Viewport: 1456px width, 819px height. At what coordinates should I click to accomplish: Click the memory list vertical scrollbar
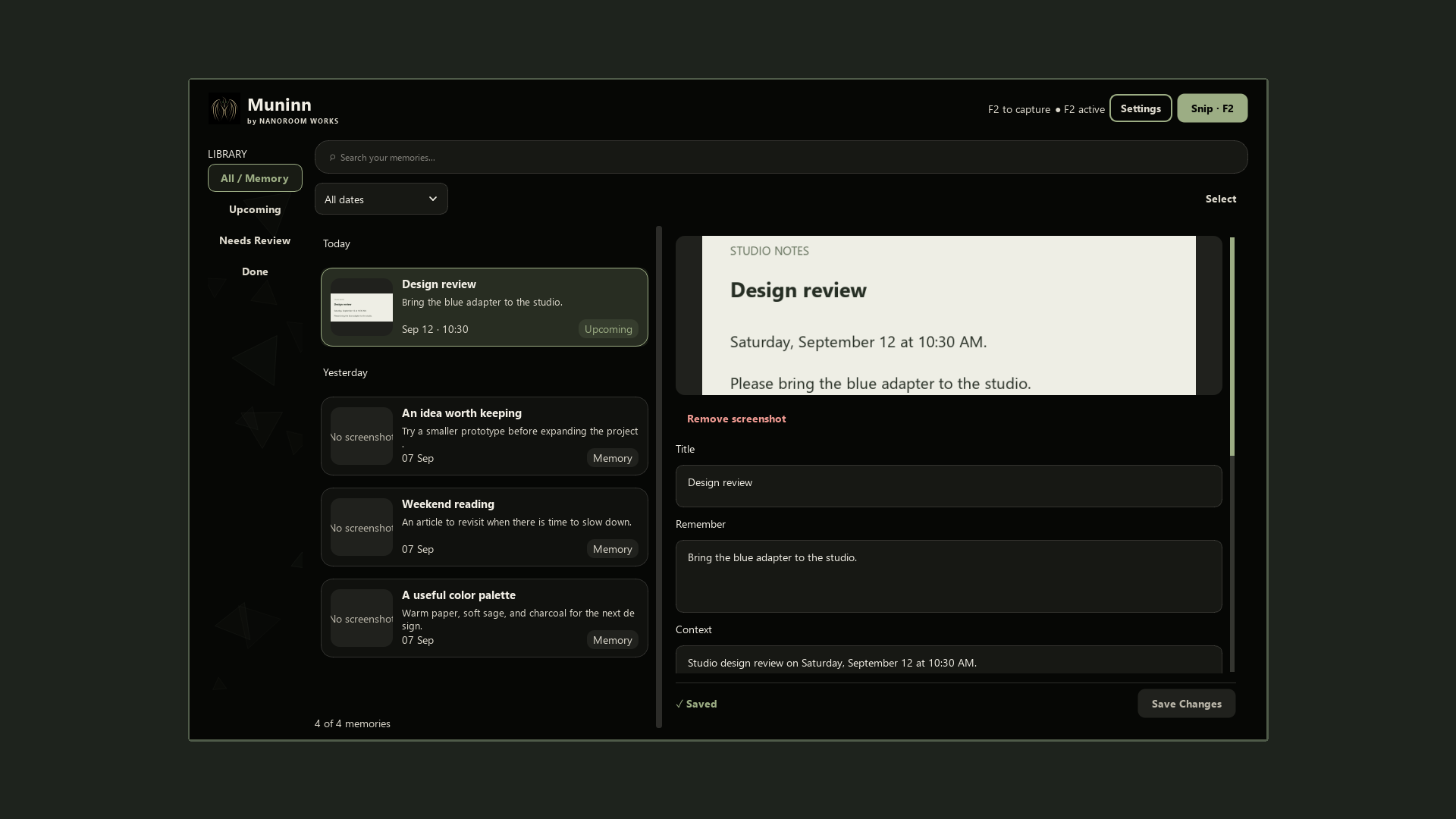click(659, 477)
